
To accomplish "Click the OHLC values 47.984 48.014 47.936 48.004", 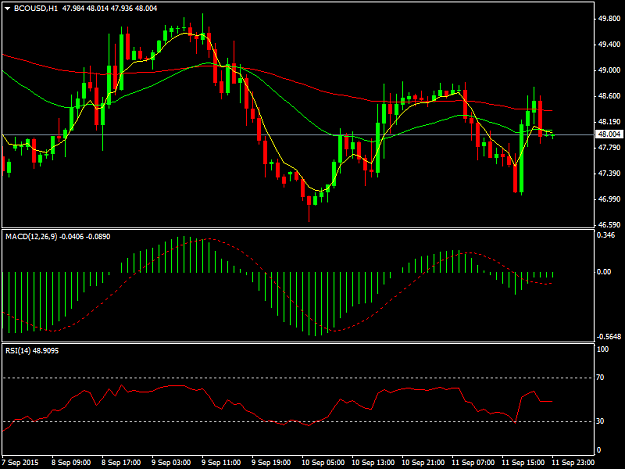I will tap(110, 8).
